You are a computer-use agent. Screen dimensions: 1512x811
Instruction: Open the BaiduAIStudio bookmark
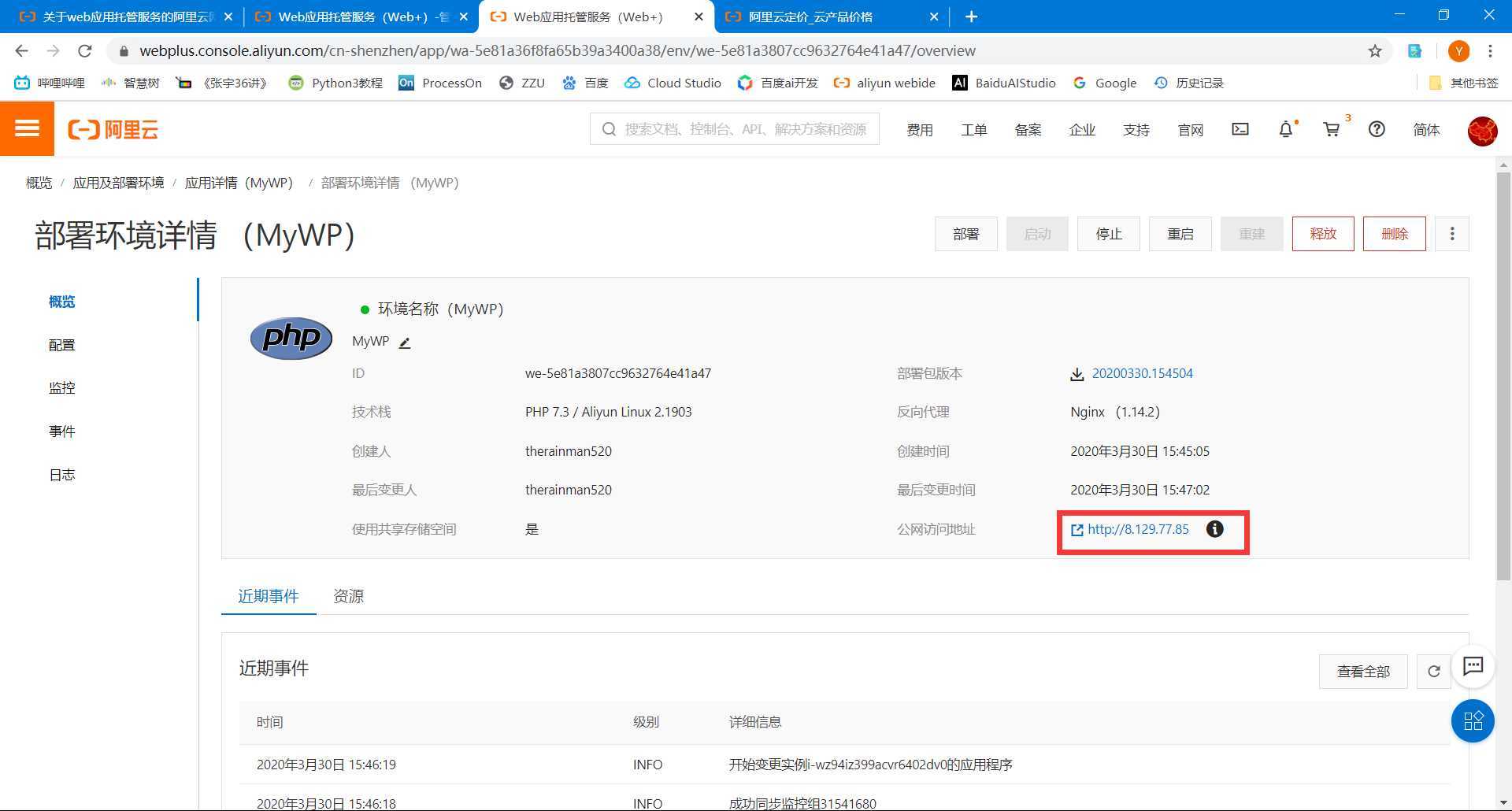click(x=1003, y=83)
